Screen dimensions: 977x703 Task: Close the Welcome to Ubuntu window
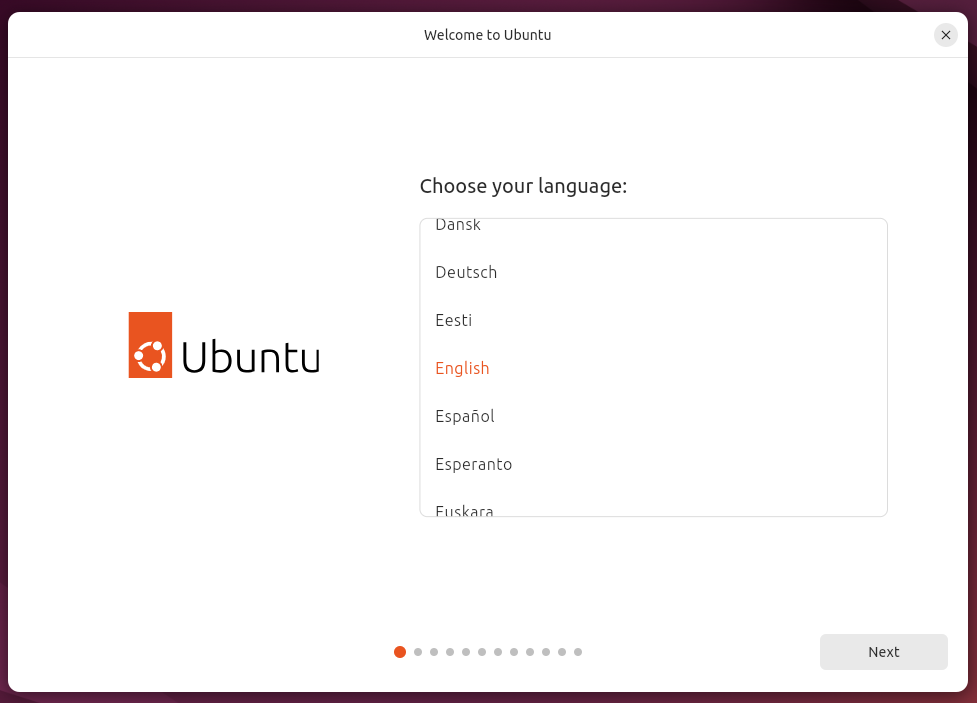click(945, 35)
